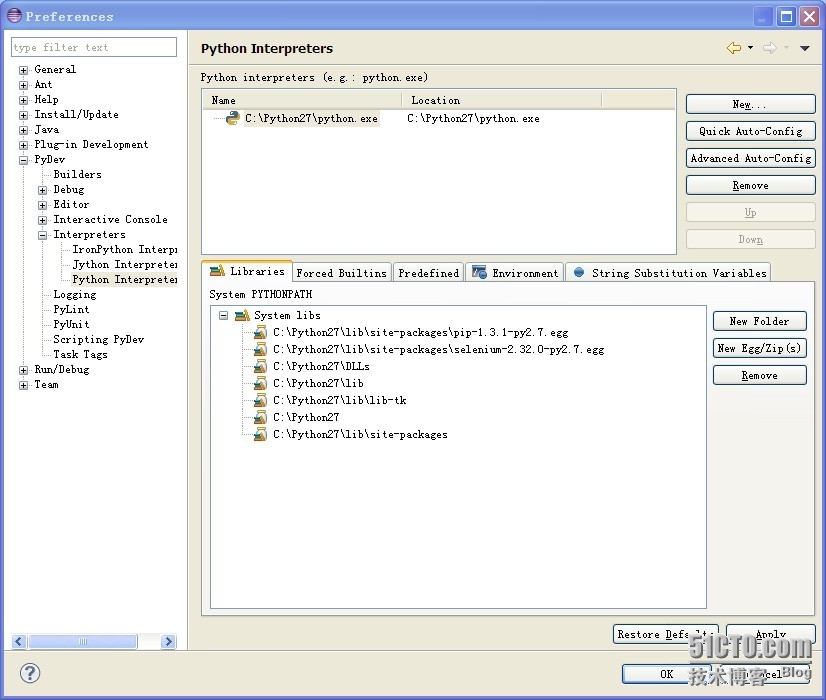Select Task Tags item

coord(80,354)
